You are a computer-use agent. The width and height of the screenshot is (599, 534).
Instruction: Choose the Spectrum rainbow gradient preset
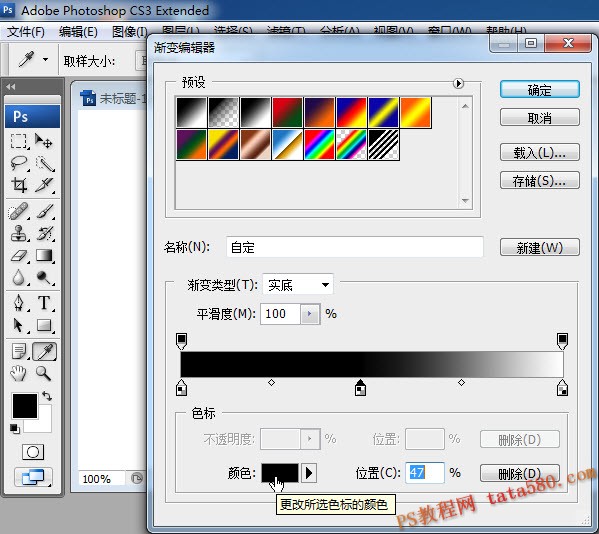click(319, 144)
